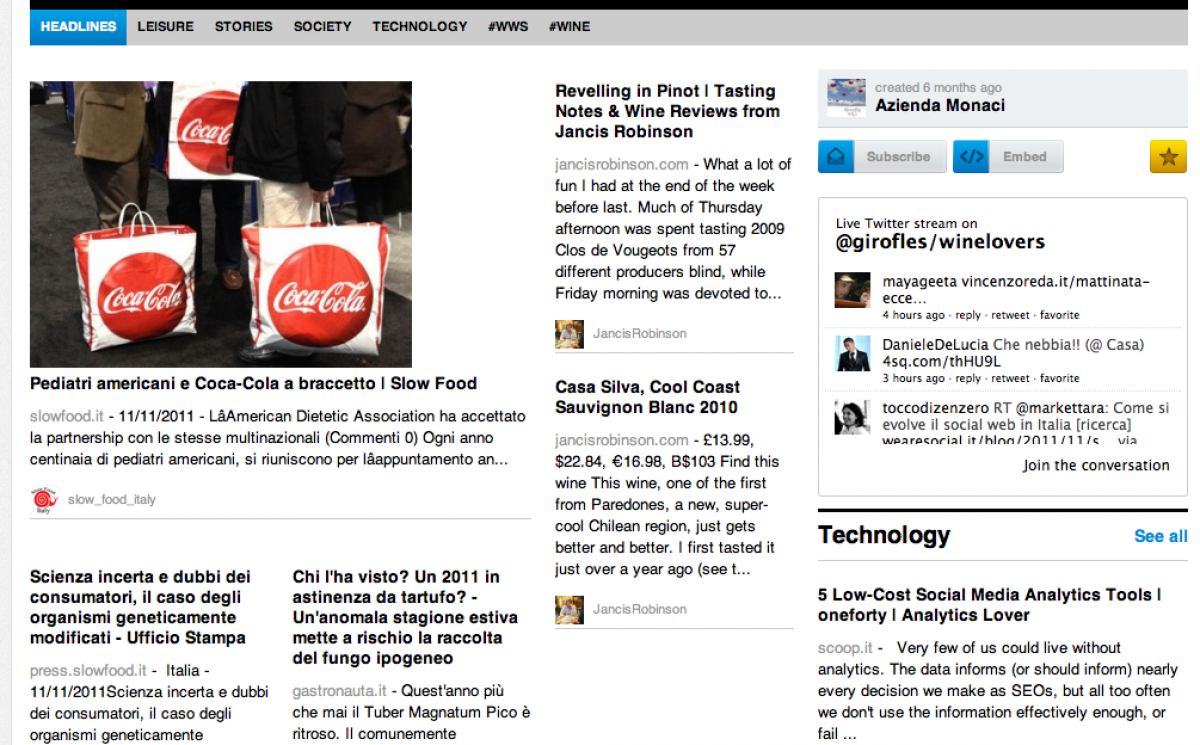This screenshot has width=1200, height=745.
Task: Open 5 Low-Cost Social Media Analytics headline
Action: (x=990, y=605)
